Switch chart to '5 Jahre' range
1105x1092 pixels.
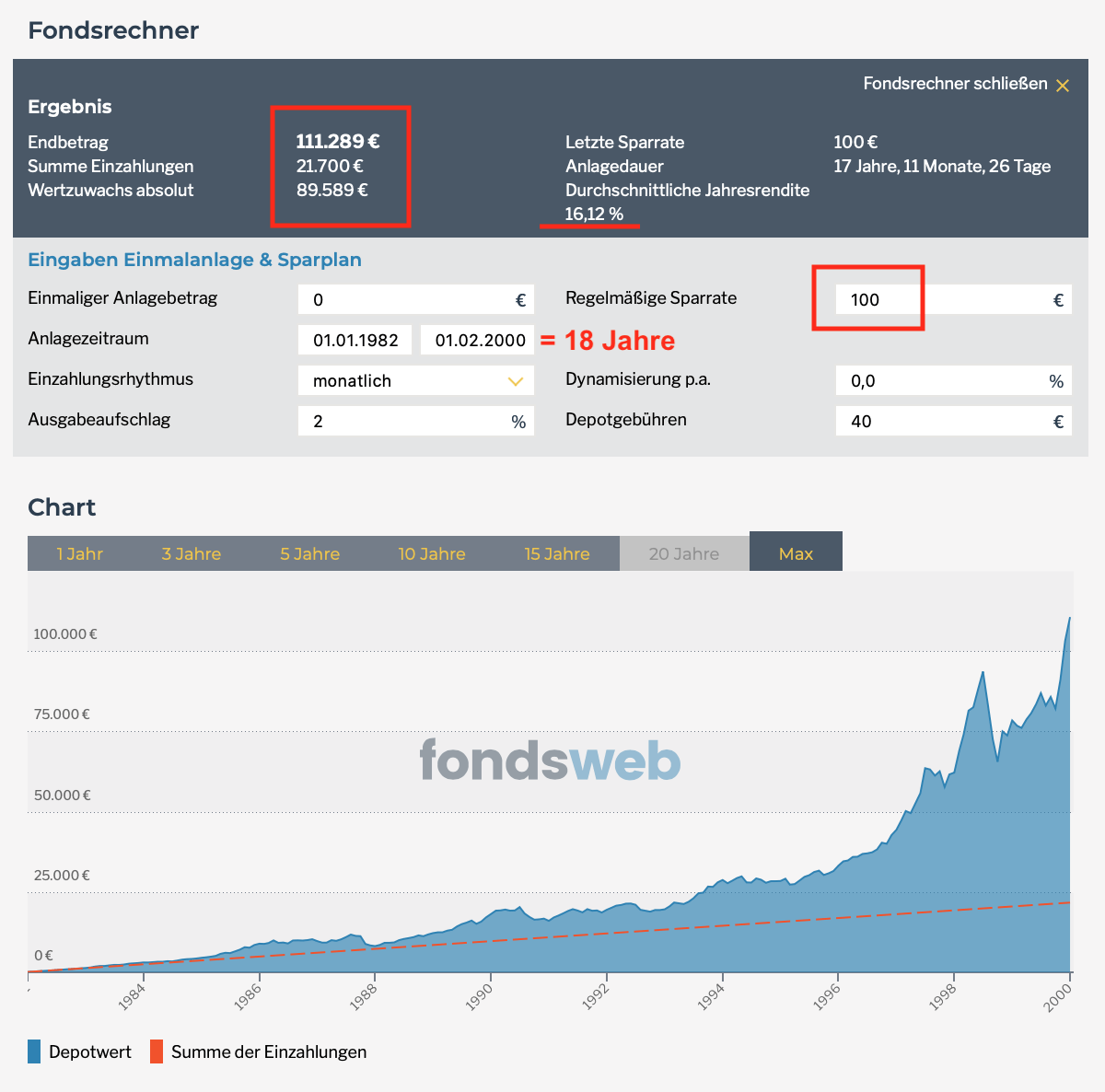(310, 553)
